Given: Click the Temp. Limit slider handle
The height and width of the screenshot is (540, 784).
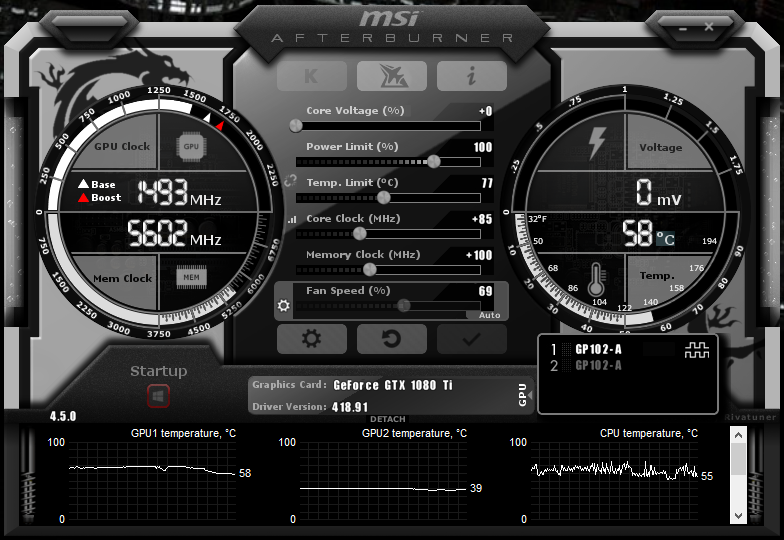Looking at the screenshot, I should pyautogui.click(x=384, y=198).
